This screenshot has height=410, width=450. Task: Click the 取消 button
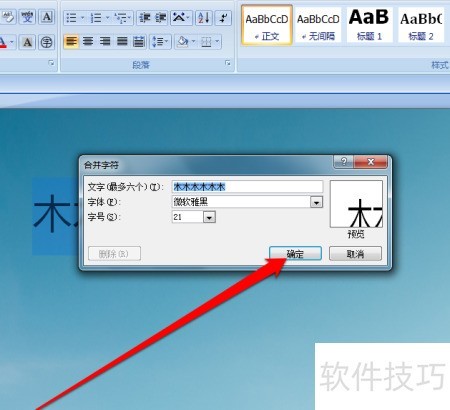pyautogui.click(x=355, y=254)
